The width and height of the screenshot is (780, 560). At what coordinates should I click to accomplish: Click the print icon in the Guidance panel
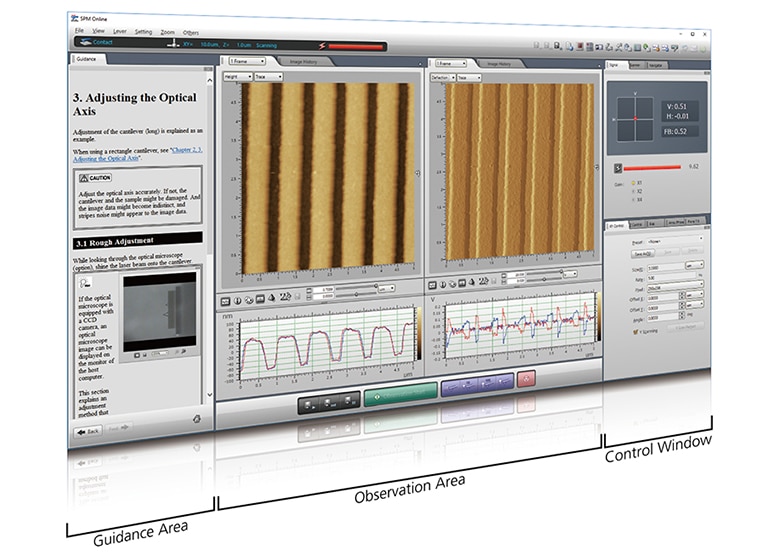point(197,418)
